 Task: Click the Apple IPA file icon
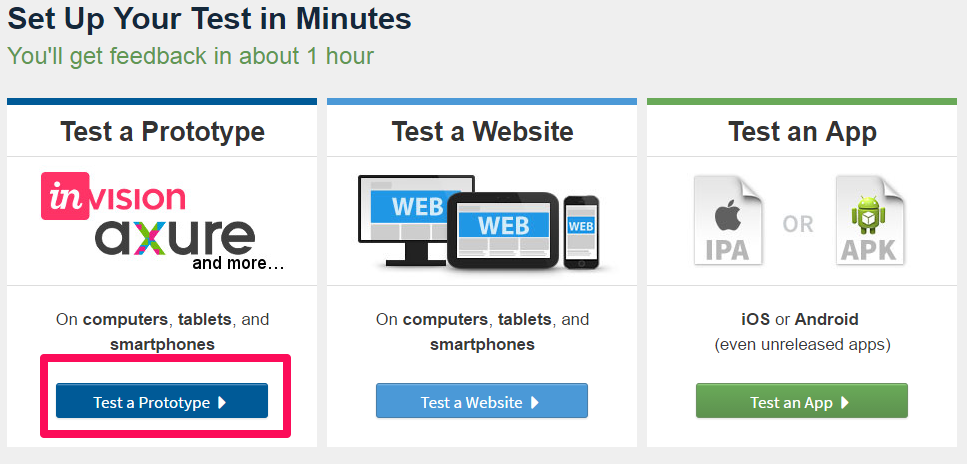[x=728, y=220]
